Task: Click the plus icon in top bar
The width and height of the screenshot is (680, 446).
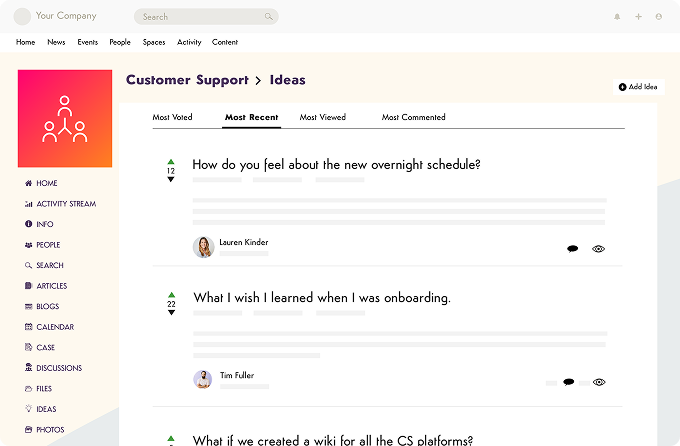Action: pyautogui.click(x=638, y=17)
